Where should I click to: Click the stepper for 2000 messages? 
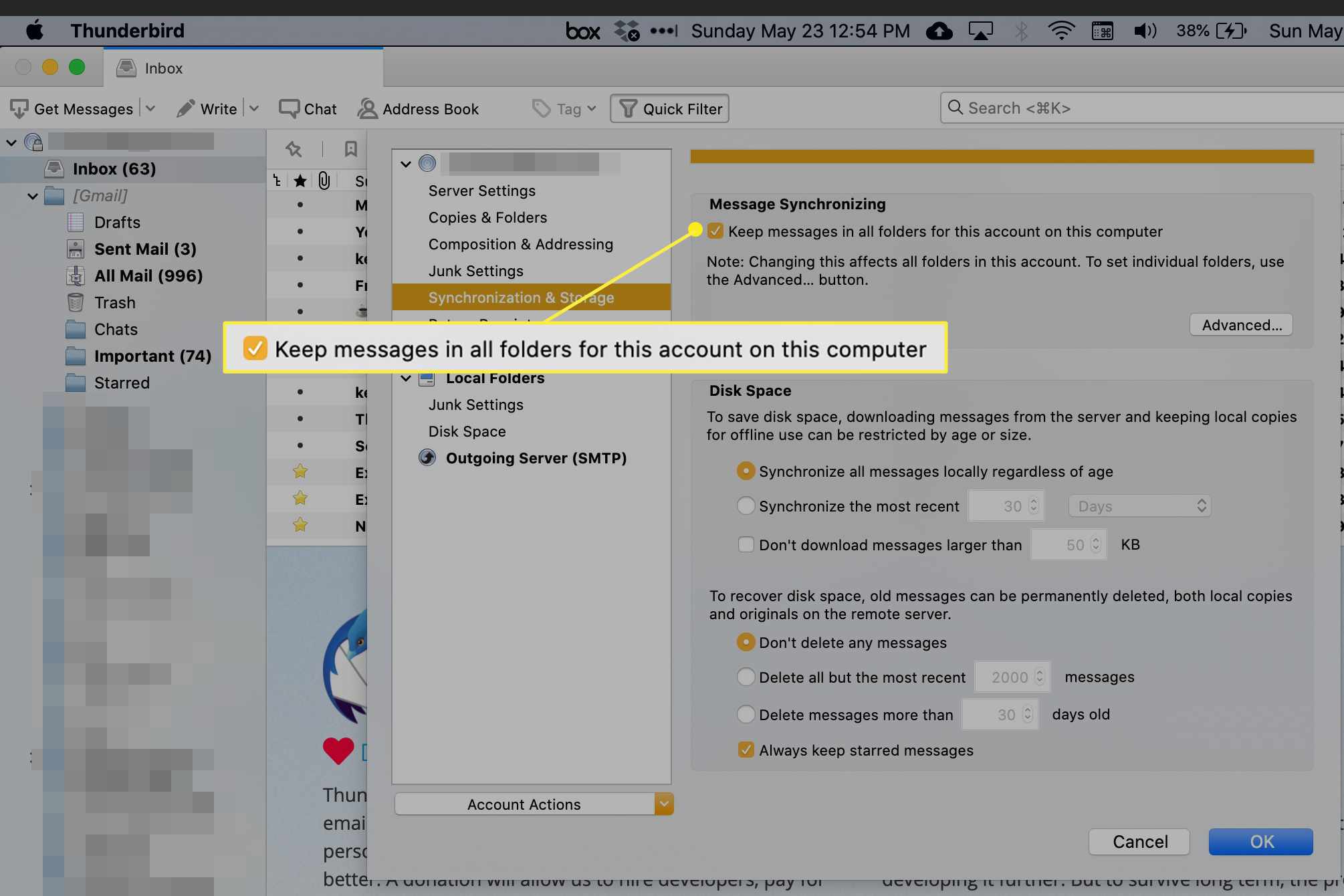tap(1039, 677)
